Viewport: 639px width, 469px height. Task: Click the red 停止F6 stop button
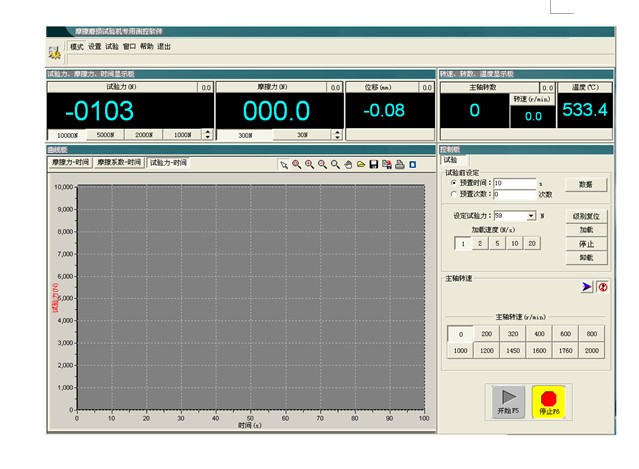549,401
